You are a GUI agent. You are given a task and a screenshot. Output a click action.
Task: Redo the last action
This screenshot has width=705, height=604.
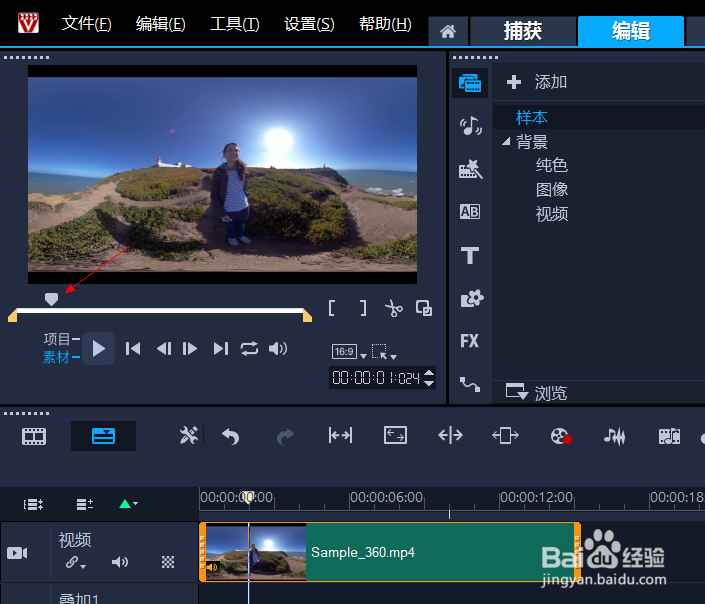[x=285, y=436]
